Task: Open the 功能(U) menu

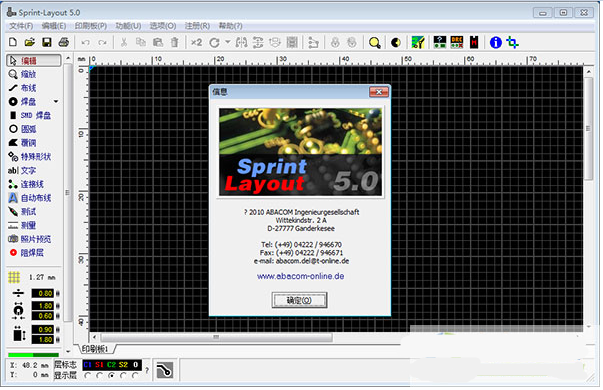Action: coord(128,26)
